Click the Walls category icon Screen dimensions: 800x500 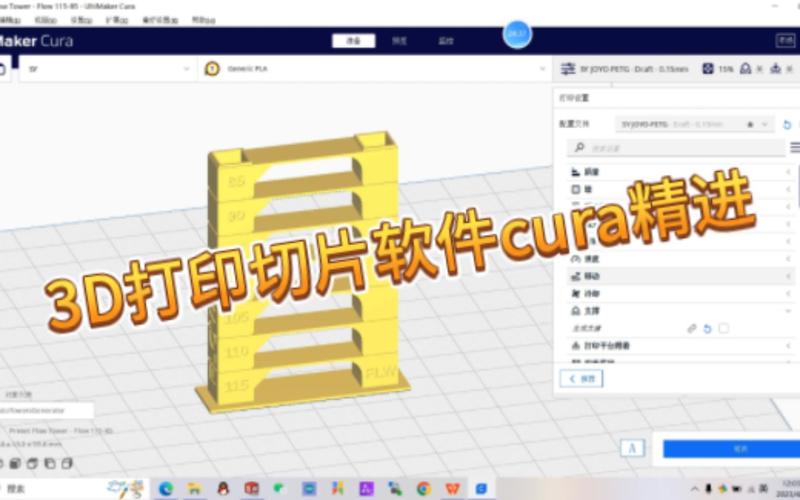point(576,189)
